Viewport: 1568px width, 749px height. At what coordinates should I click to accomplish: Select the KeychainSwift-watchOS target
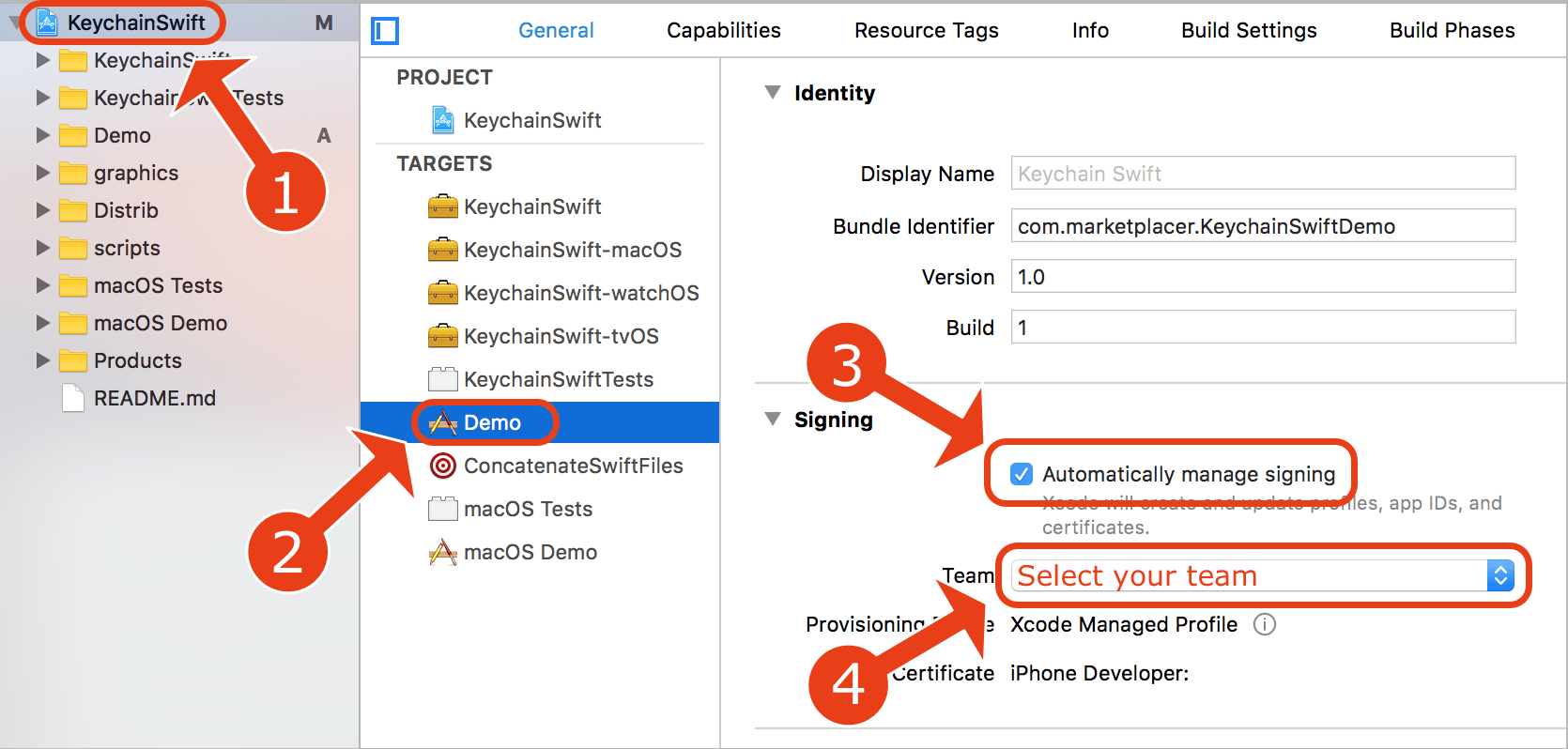[x=580, y=292]
